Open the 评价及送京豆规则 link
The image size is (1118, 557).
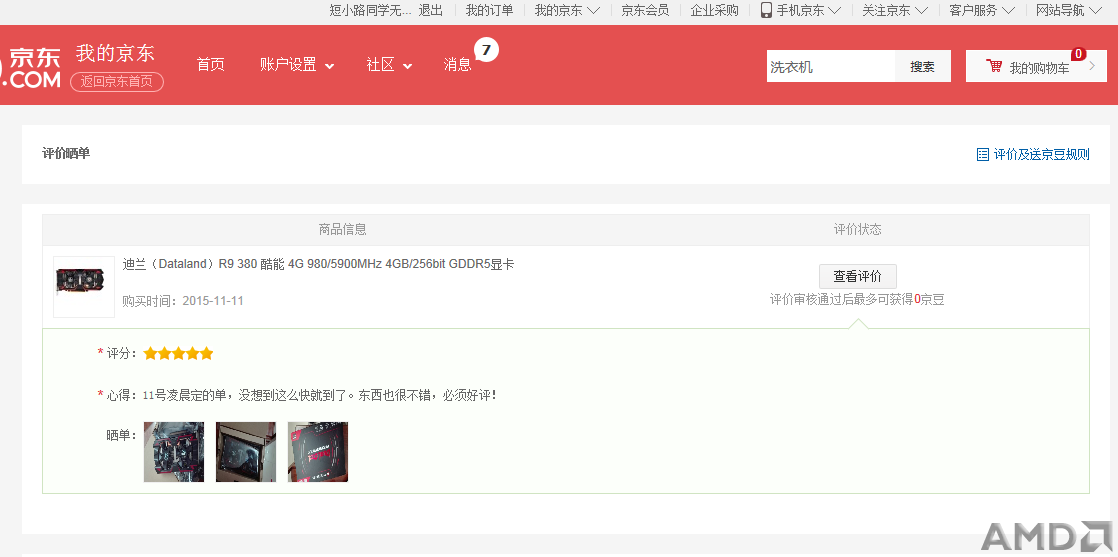tap(1041, 154)
